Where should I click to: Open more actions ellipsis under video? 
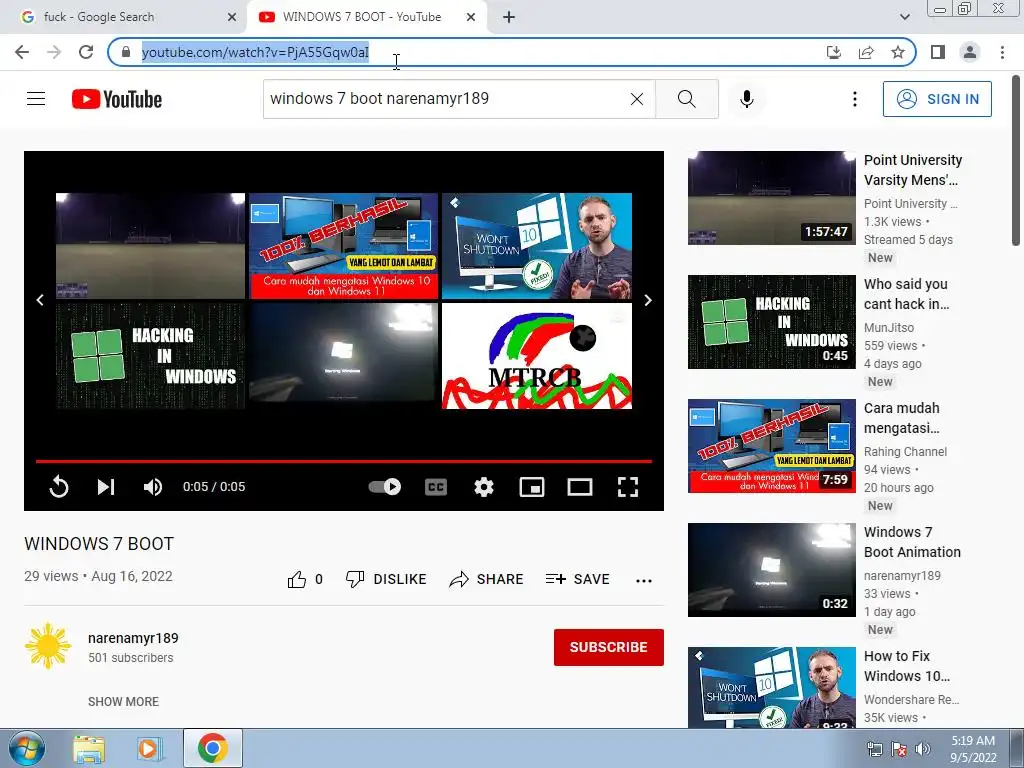pyautogui.click(x=644, y=581)
